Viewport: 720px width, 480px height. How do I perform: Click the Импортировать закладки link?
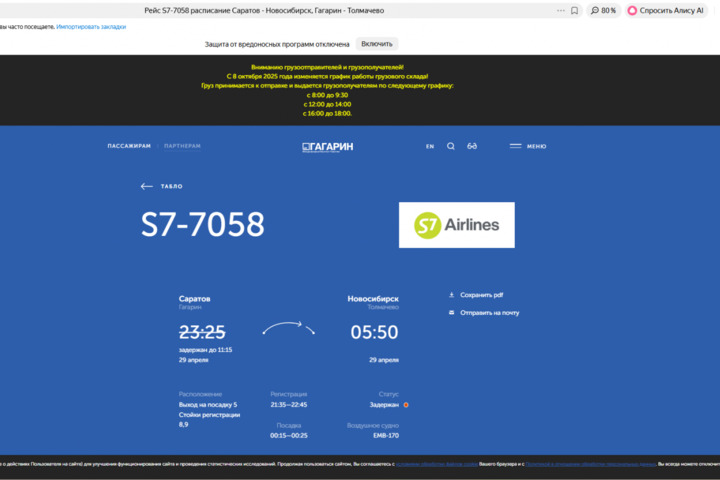91,27
